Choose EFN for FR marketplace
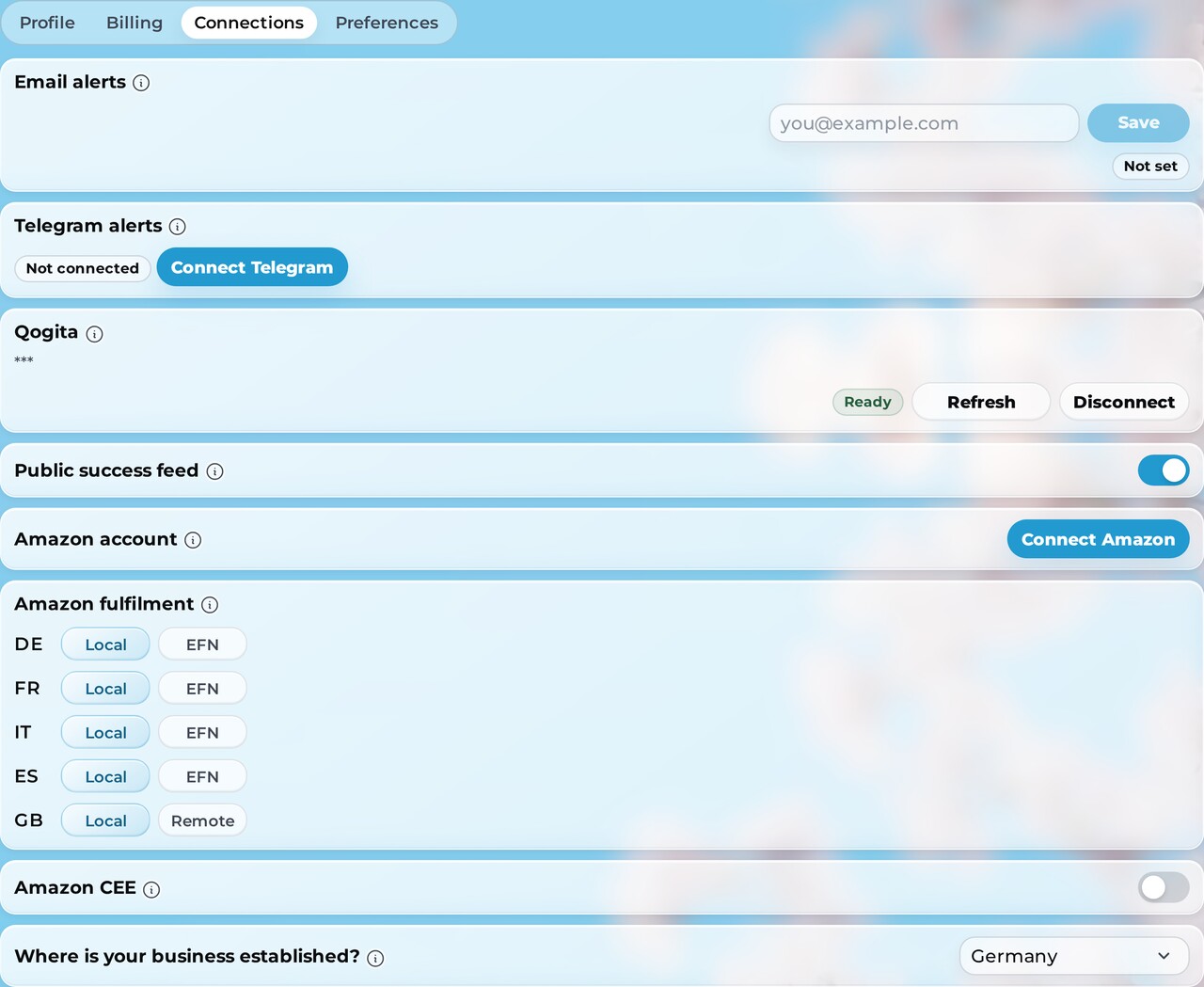The image size is (1204, 987). point(202,689)
